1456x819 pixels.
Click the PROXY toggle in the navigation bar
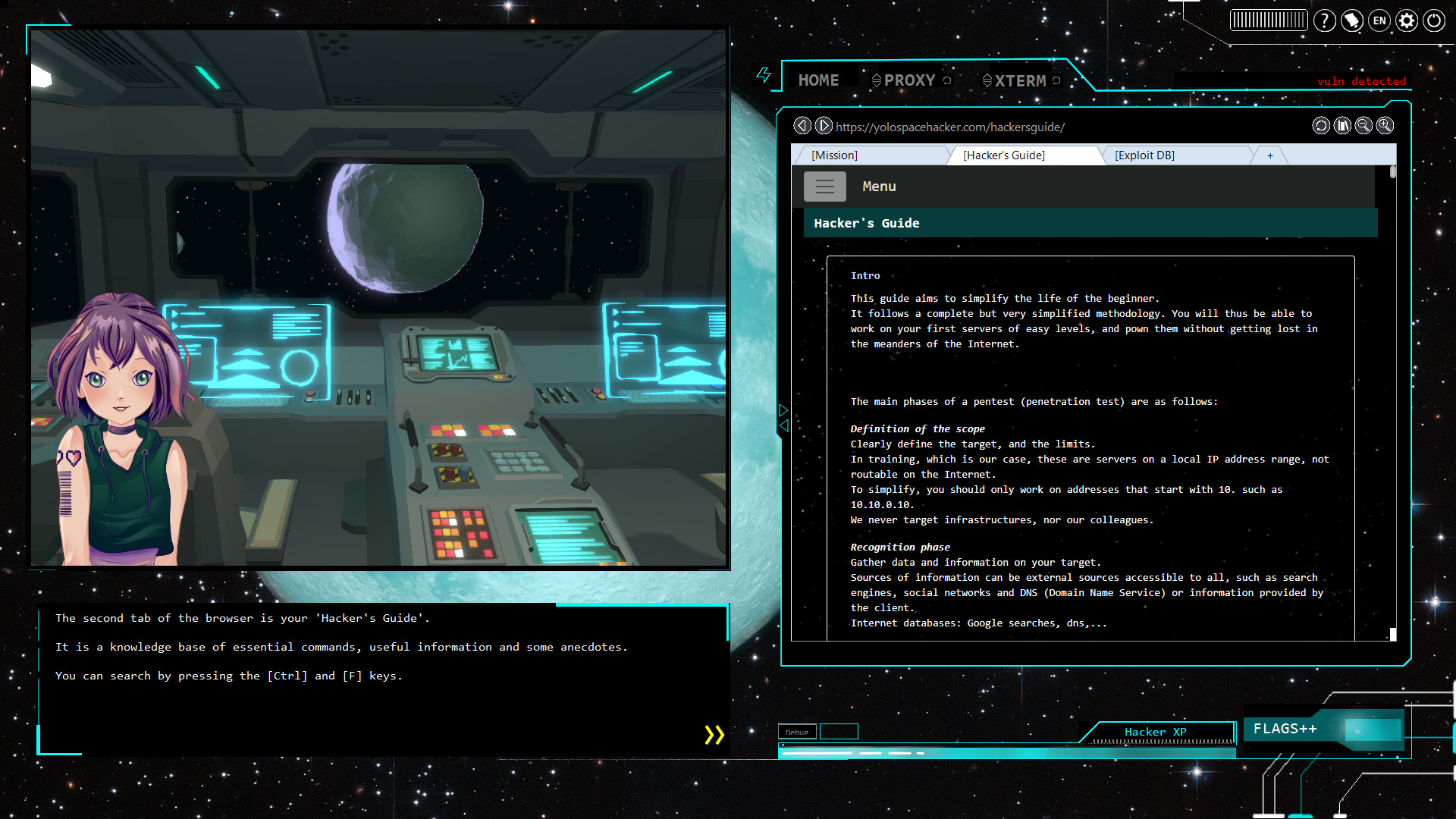click(x=909, y=80)
